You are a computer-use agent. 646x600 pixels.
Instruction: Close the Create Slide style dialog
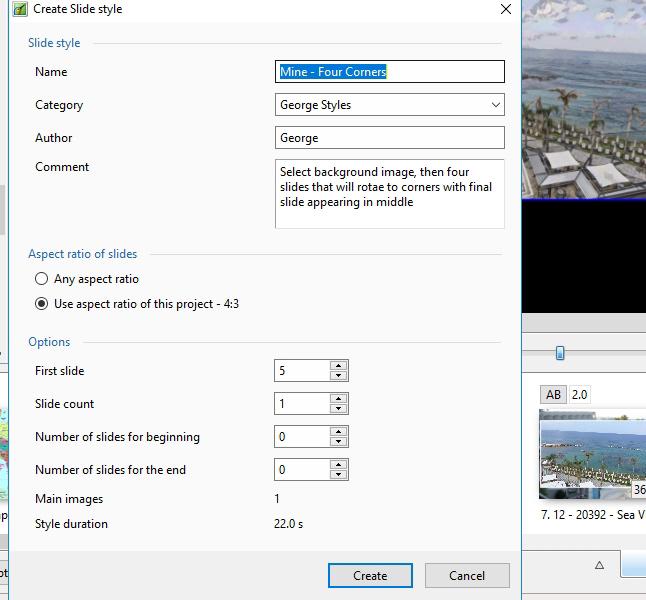click(506, 9)
